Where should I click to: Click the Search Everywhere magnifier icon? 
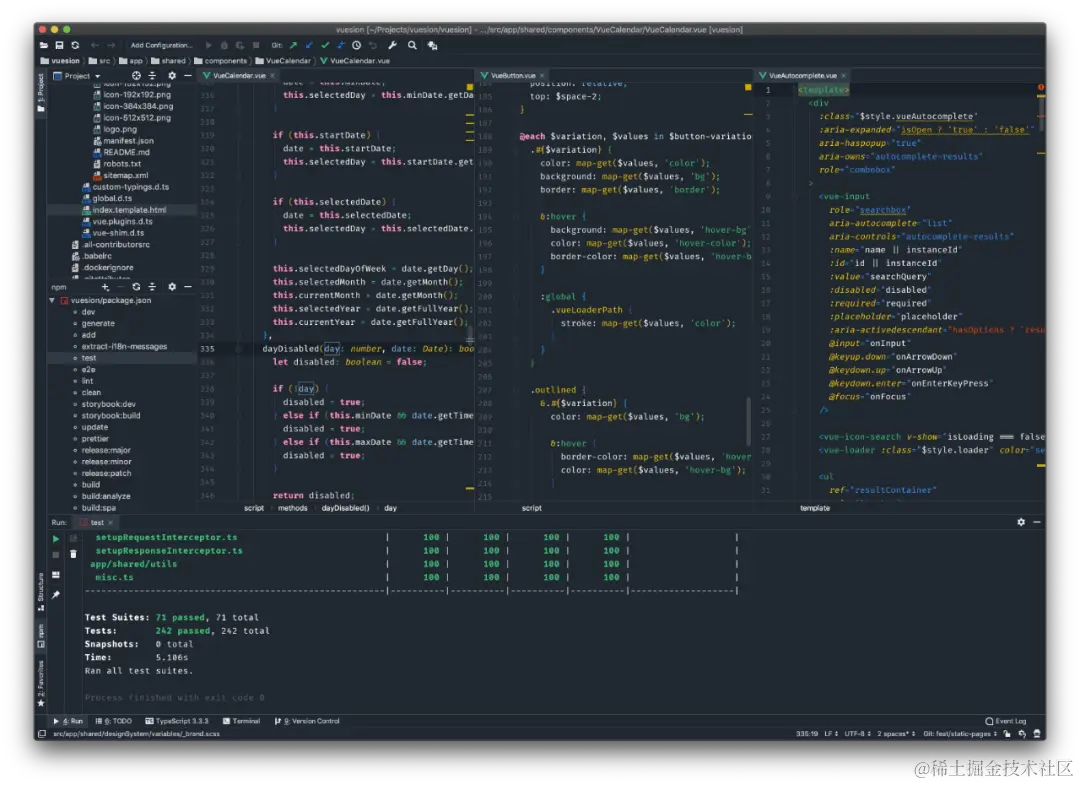(412, 45)
